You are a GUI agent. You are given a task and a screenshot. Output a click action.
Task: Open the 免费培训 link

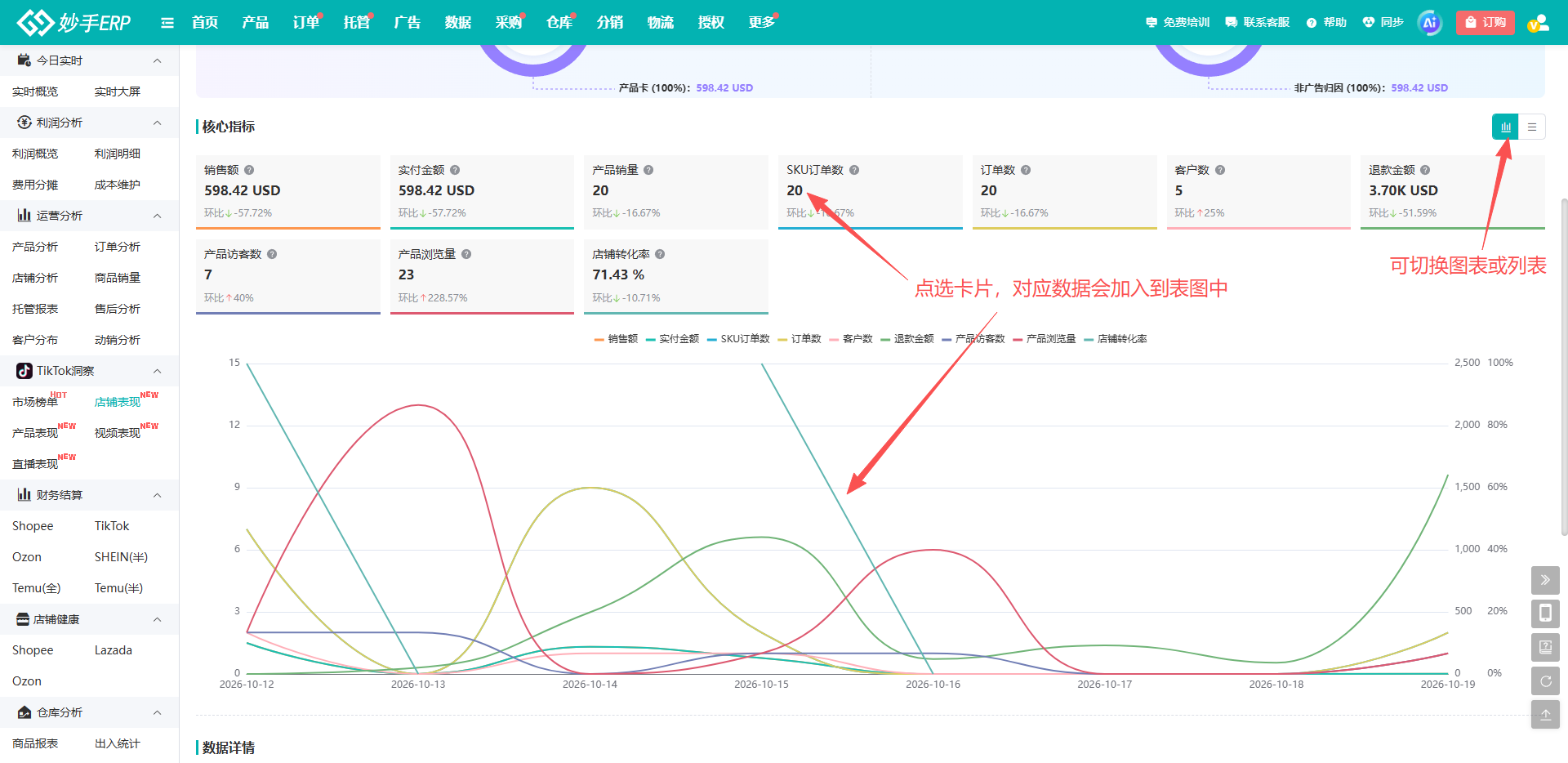click(x=1178, y=23)
